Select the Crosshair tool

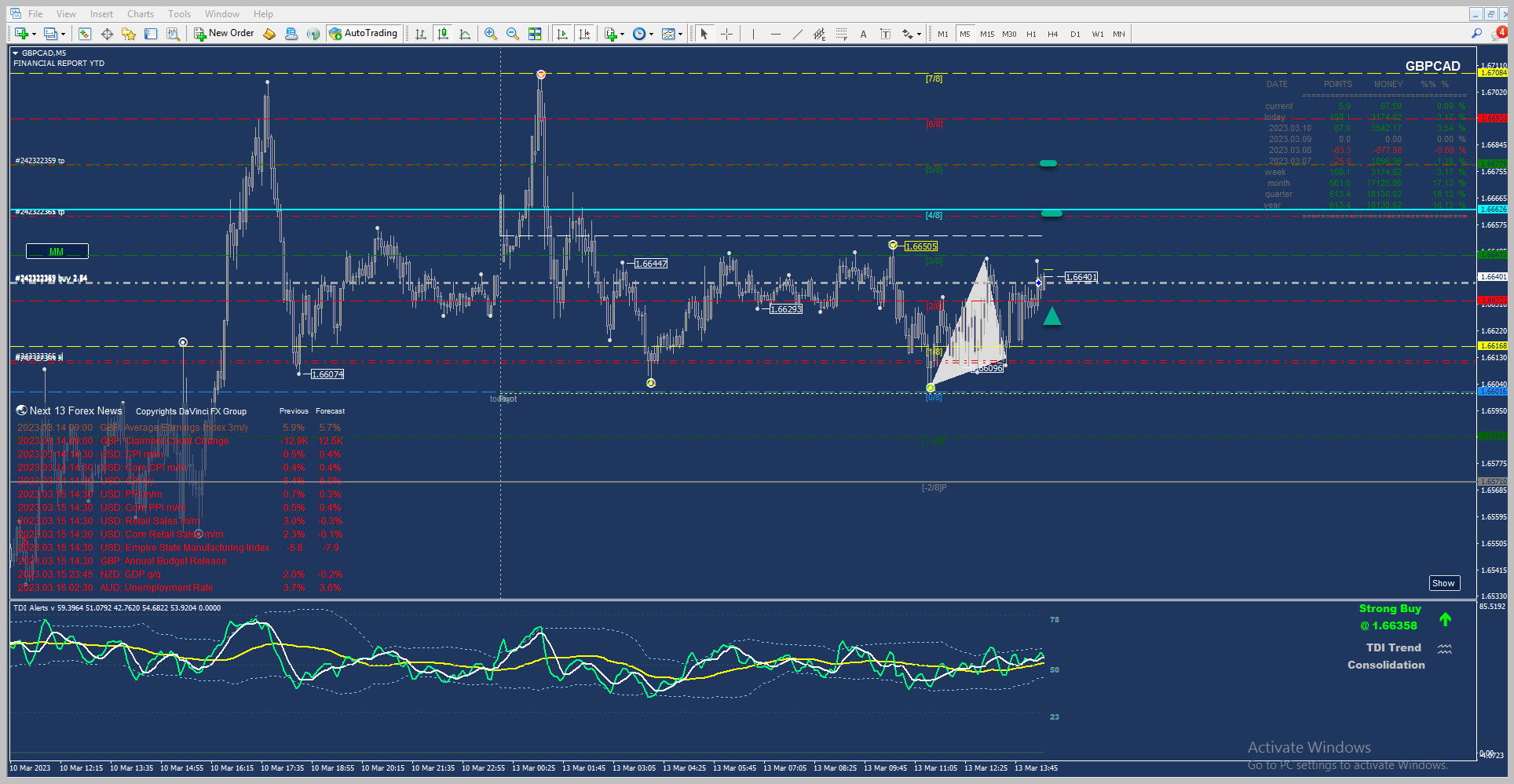point(726,34)
